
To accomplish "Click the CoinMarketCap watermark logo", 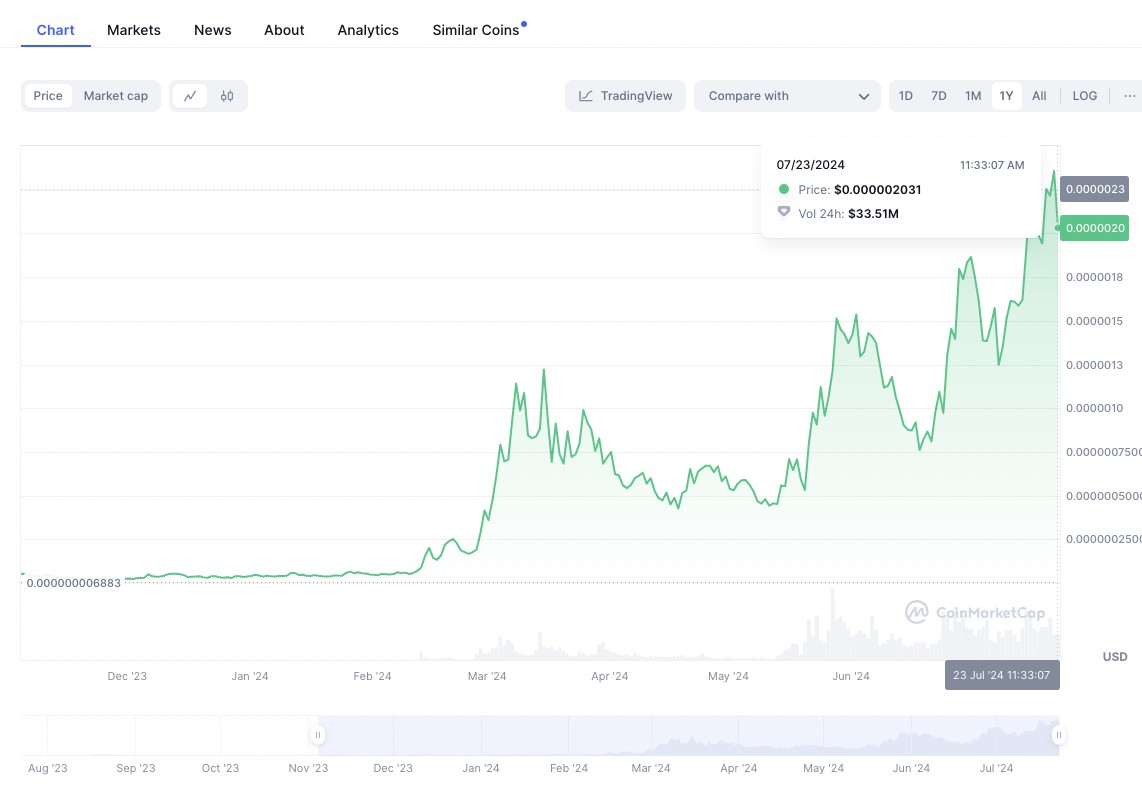I will point(975,612).
